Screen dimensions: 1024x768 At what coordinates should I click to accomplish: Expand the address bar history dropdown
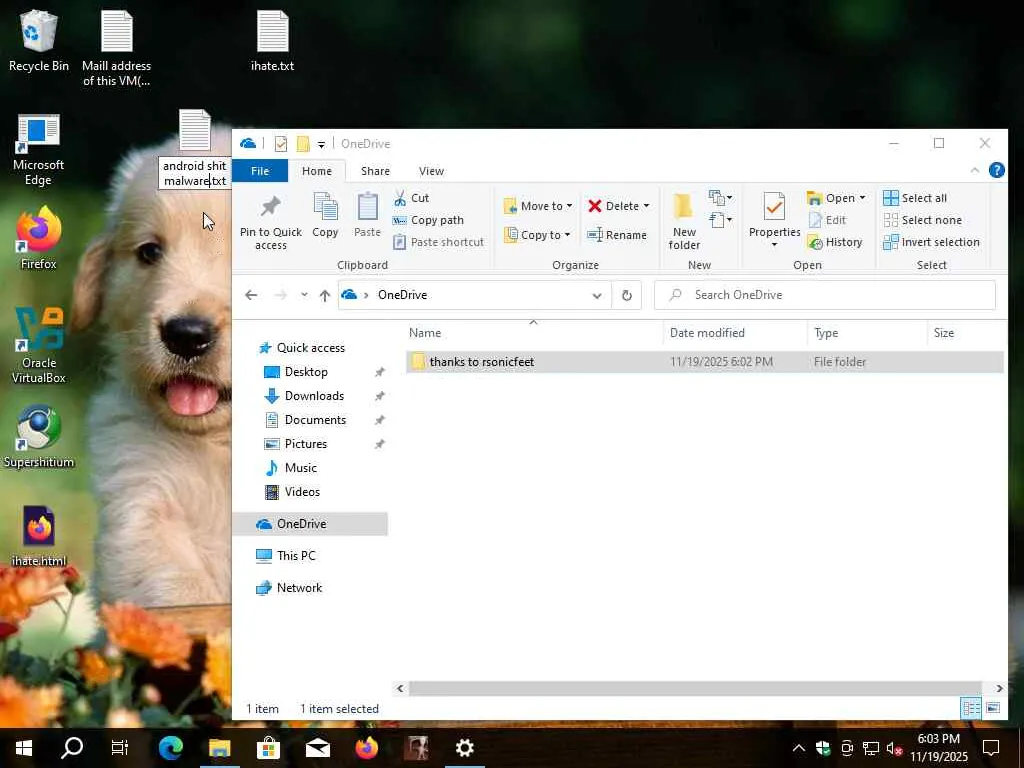click(x=597, y=295)
